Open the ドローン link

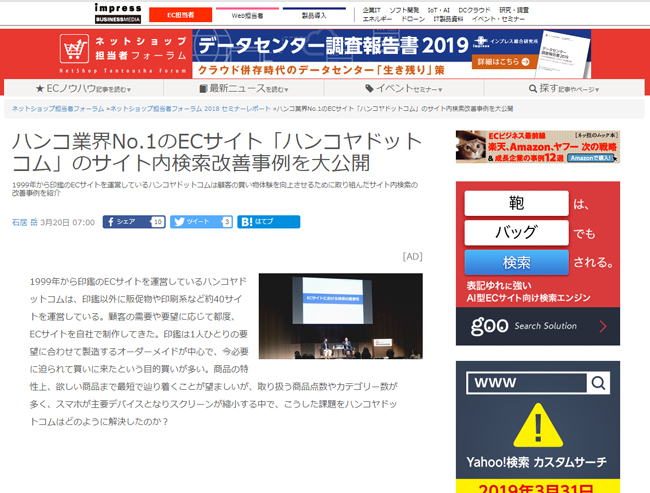coord(412,19)
